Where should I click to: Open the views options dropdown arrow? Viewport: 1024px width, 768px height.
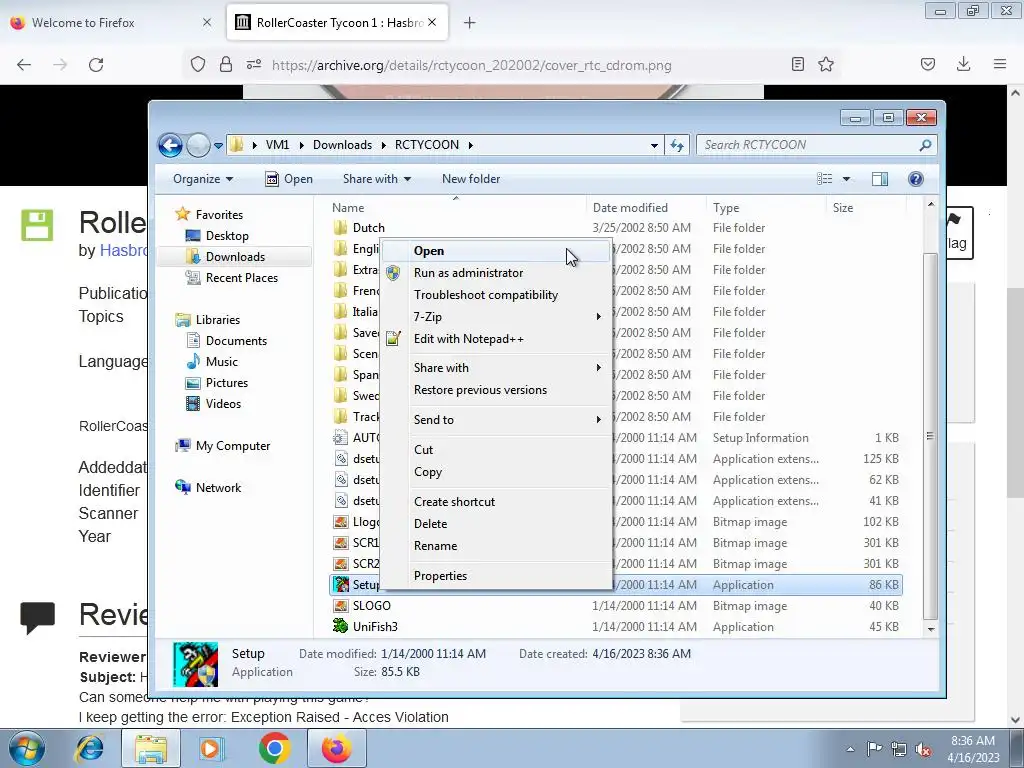pos(846,179)
